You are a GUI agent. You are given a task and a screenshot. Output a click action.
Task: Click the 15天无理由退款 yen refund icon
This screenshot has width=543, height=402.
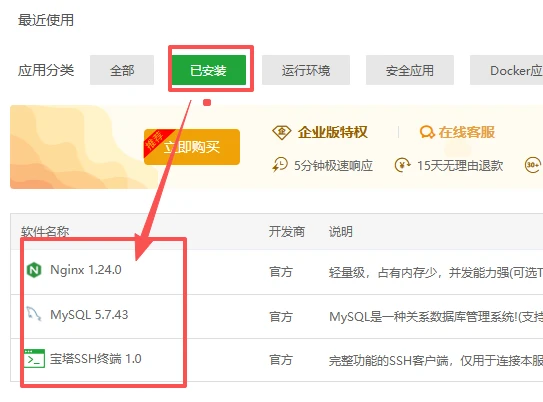point(402,165)
